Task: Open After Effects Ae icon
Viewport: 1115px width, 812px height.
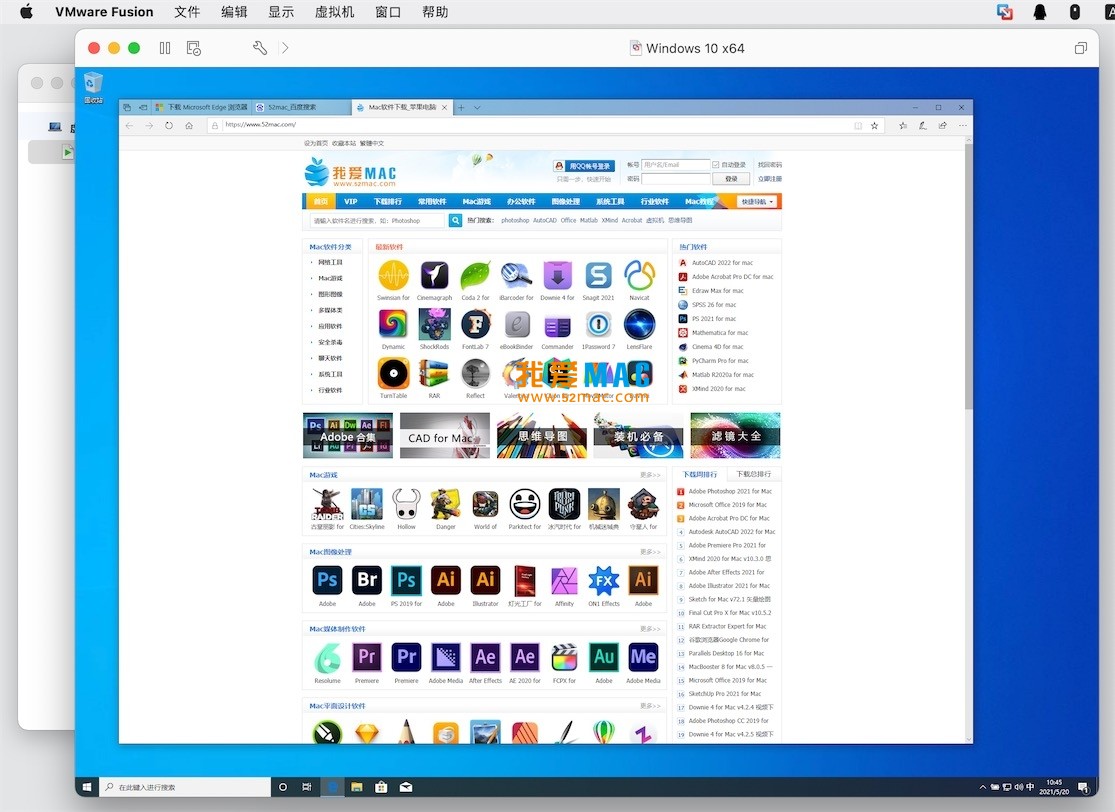Action: (x=486, y=658)
